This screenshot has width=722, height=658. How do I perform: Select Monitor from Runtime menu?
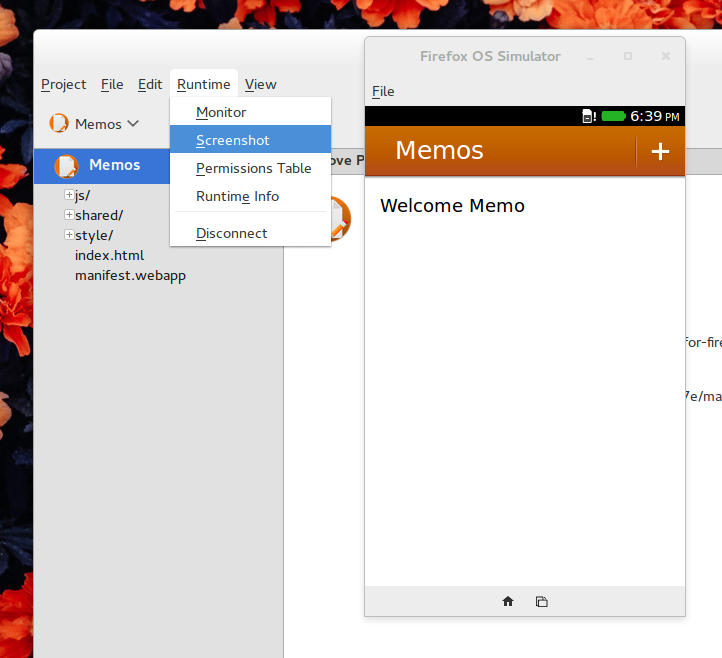tap(250, 112)
